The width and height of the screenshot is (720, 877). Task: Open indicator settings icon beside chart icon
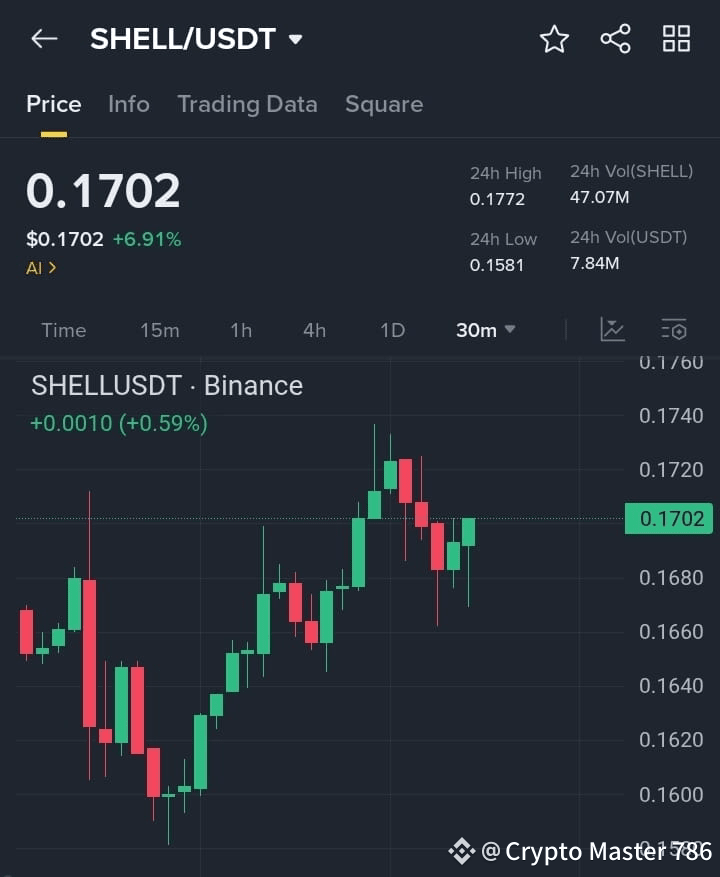[673, 329]
